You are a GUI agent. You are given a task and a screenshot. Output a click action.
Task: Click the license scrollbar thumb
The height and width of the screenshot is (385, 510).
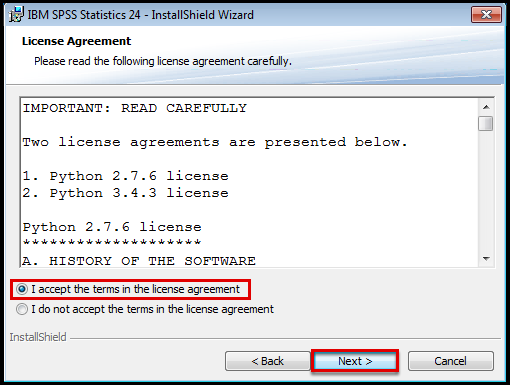(x=485, y=123)
